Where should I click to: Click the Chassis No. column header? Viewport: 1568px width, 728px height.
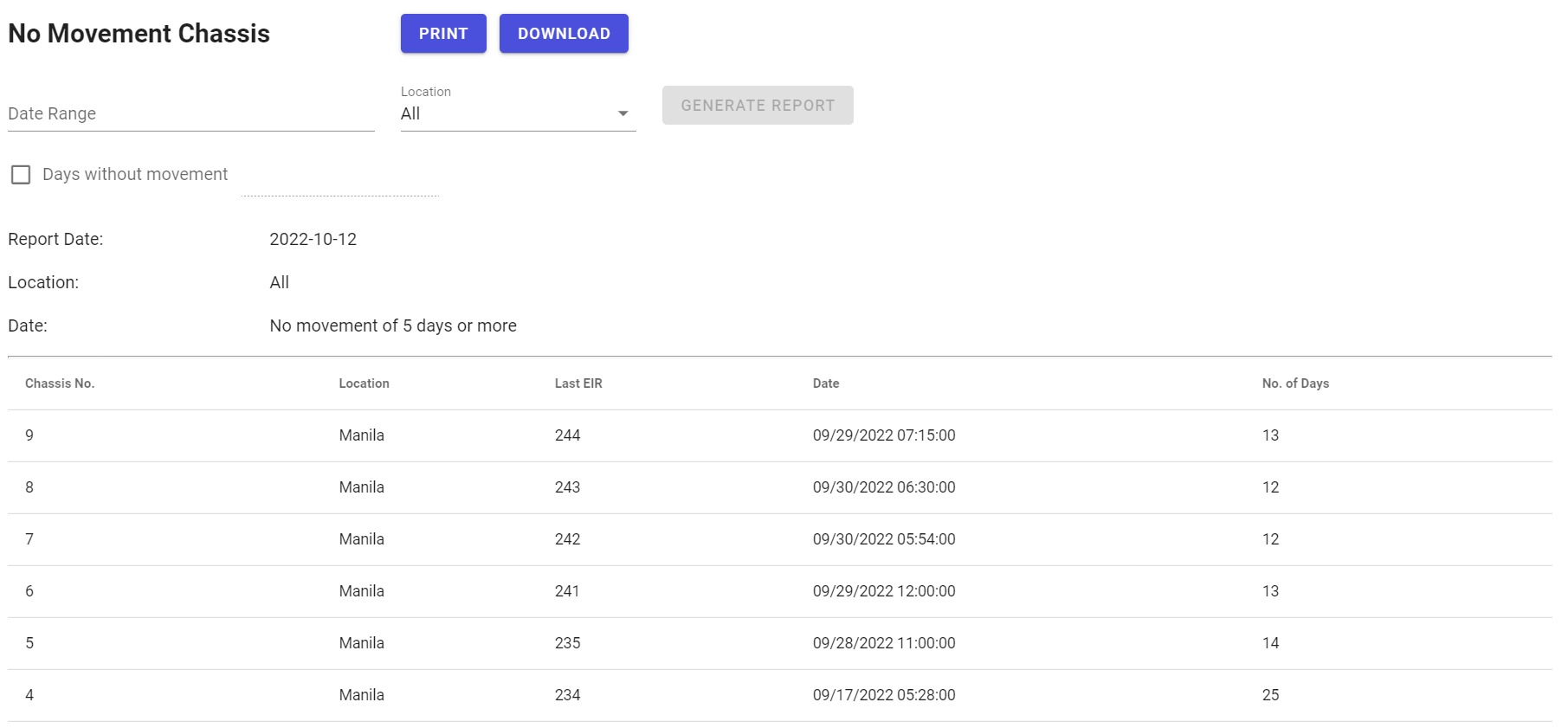coord(60,383)
